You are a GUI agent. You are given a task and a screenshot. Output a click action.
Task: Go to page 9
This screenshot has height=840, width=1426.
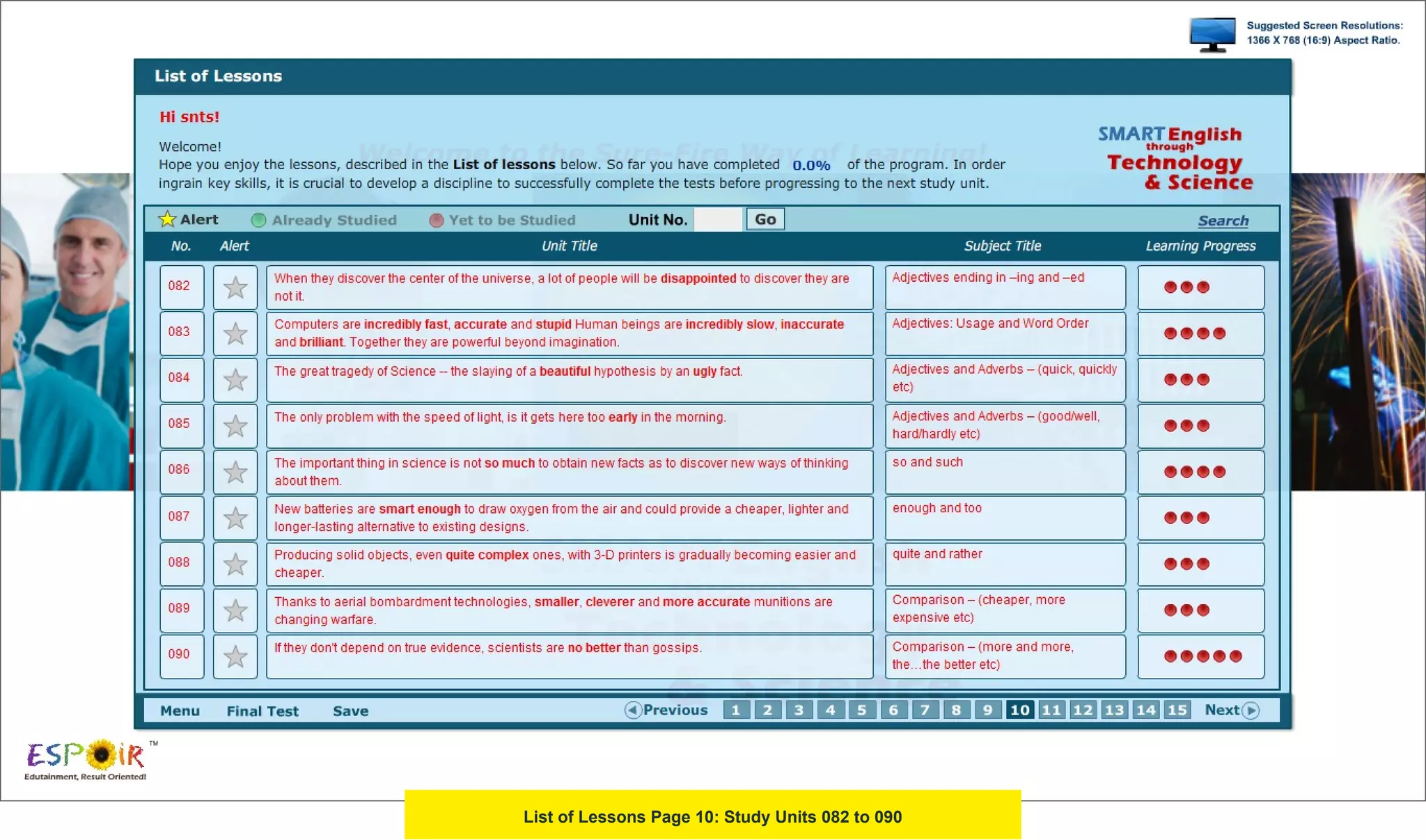click(x=988, y=710)
